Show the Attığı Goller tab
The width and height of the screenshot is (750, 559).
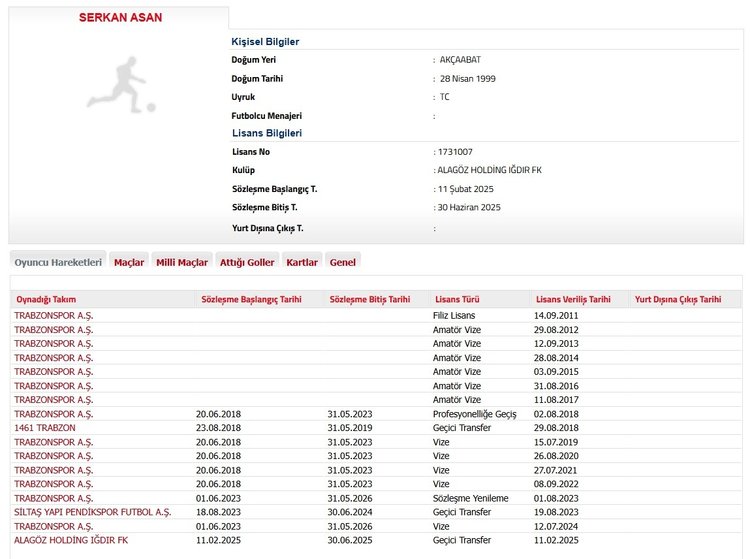tap(247, 262)
